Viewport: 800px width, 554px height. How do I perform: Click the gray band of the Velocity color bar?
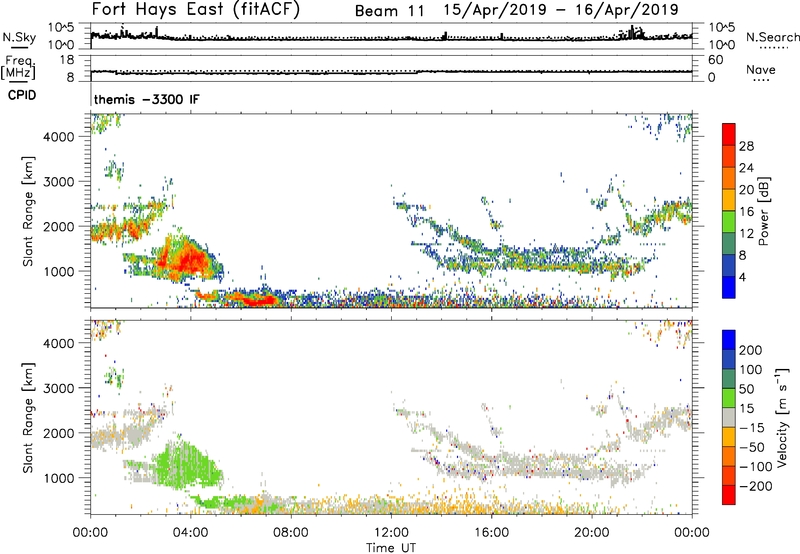pos(729,417)
